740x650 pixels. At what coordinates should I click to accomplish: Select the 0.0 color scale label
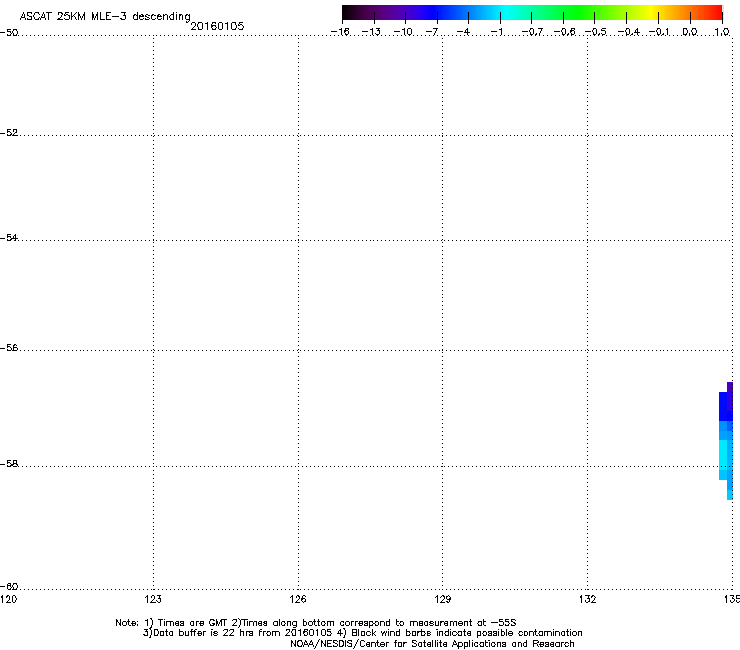point(690,32)
